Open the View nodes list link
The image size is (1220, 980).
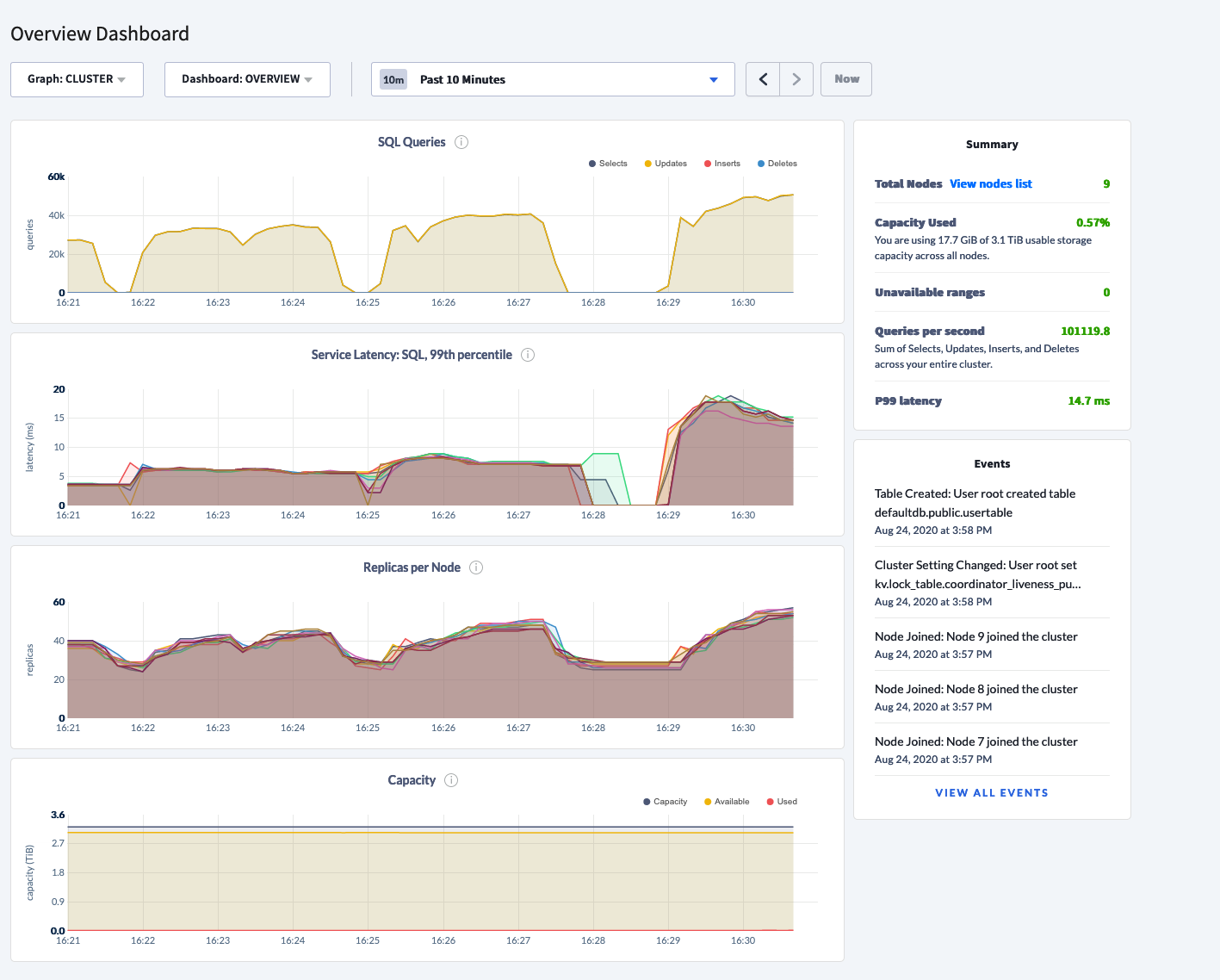991,183
